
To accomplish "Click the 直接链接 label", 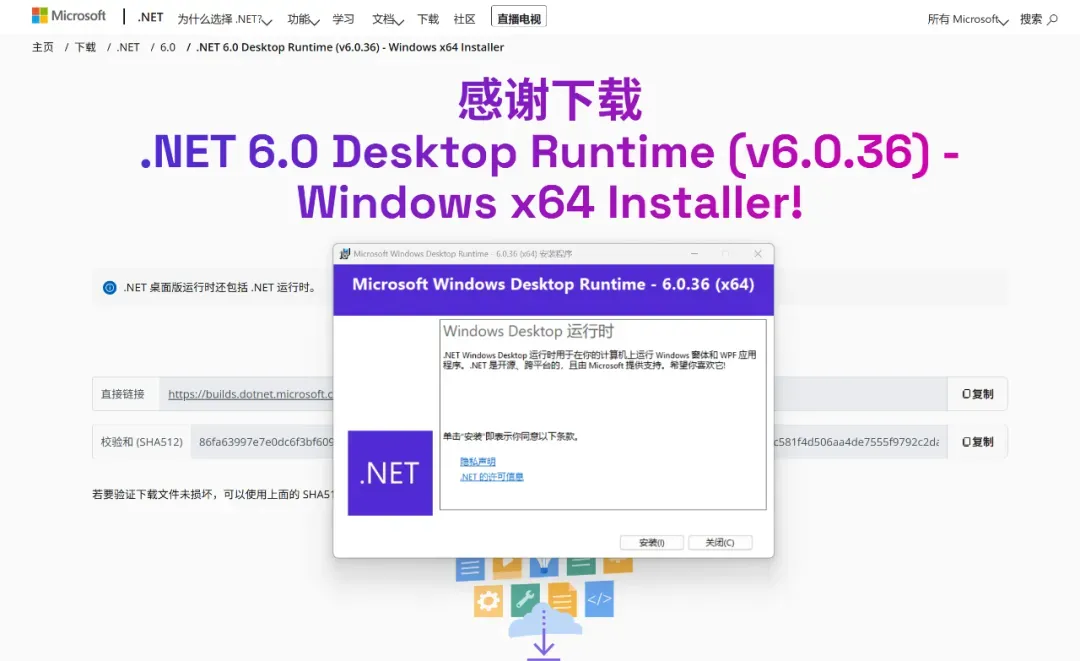I will (123, 394).
